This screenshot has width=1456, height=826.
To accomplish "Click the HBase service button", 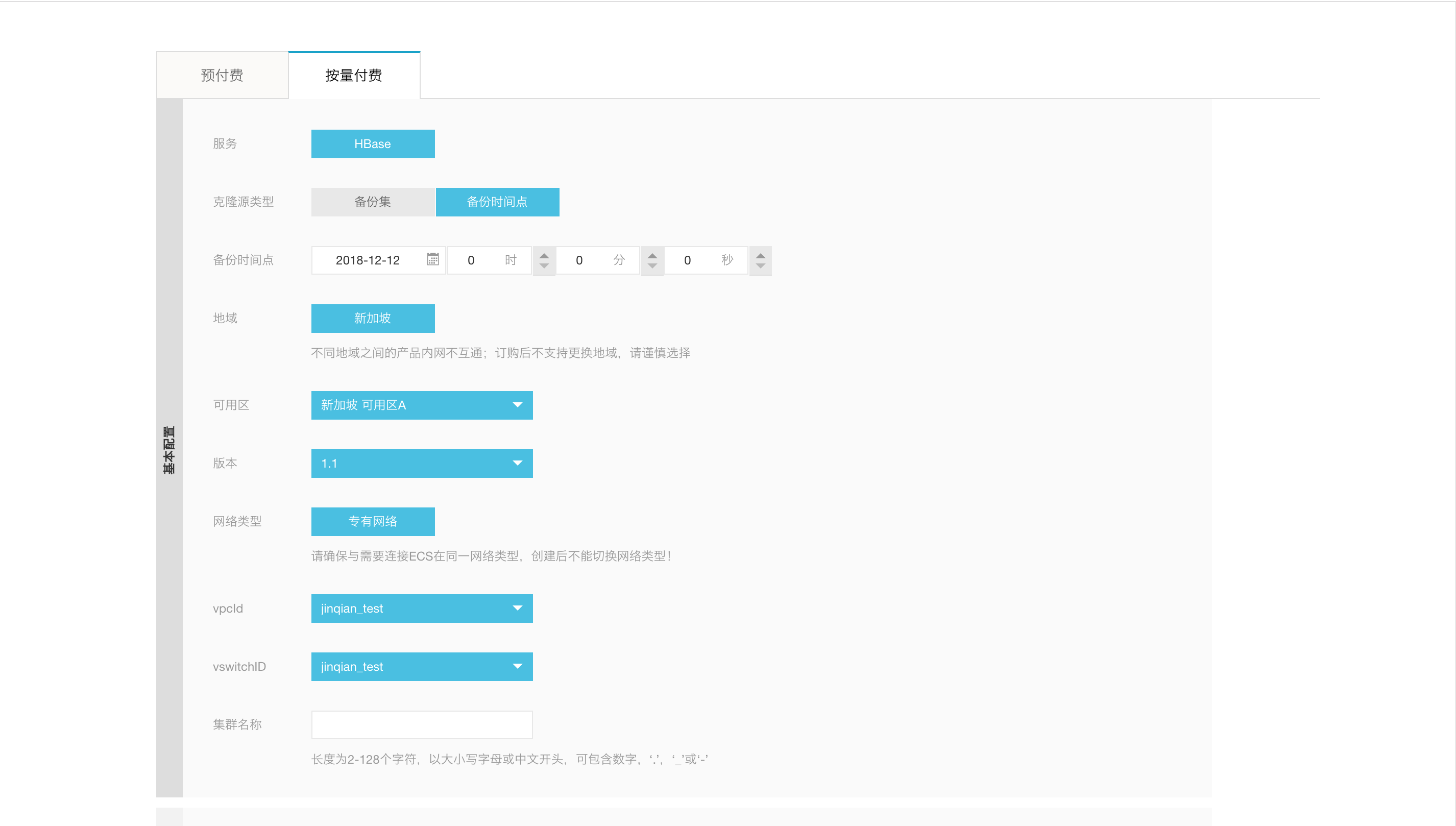I will tap(373, 143).
